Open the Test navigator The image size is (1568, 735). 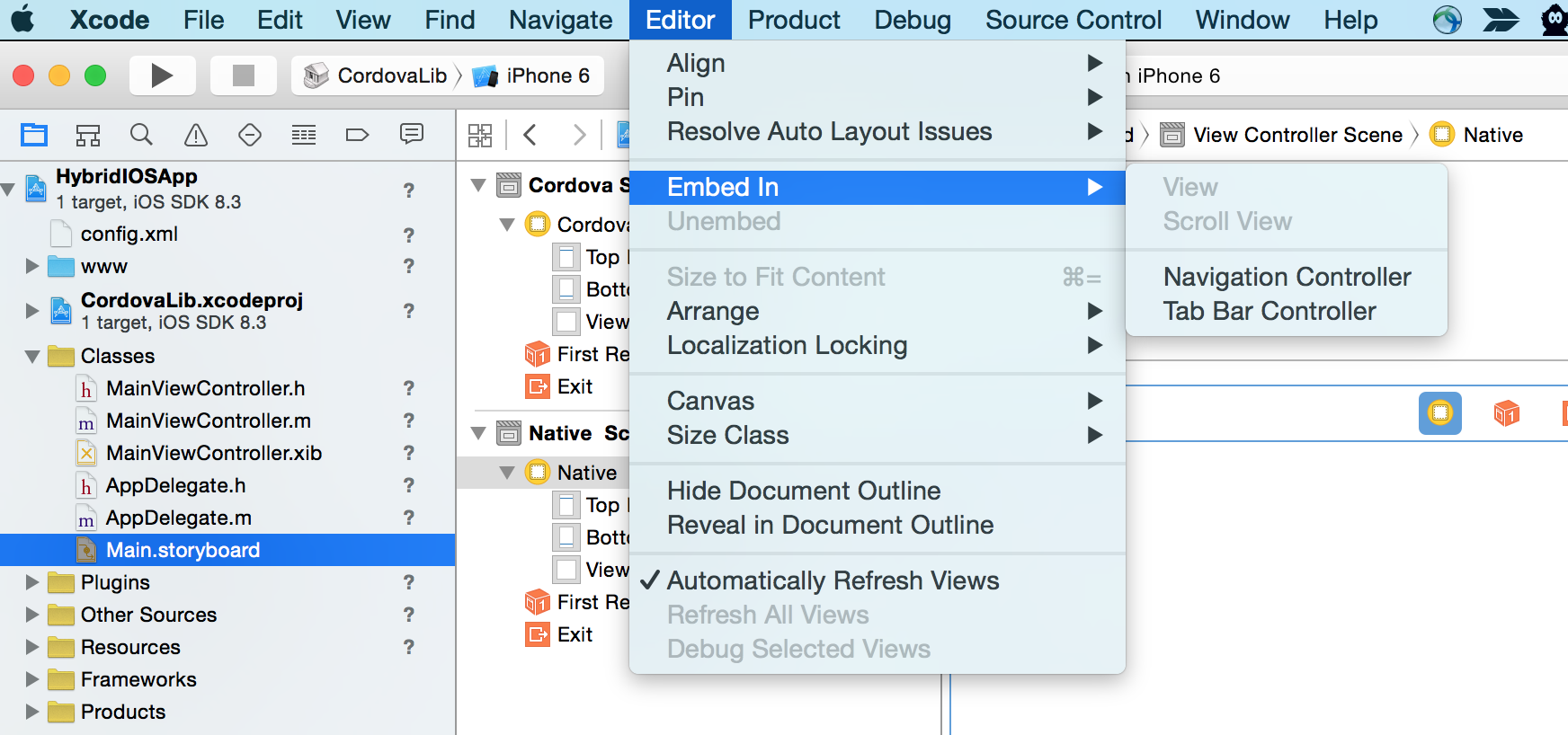[x=250, y=135]
